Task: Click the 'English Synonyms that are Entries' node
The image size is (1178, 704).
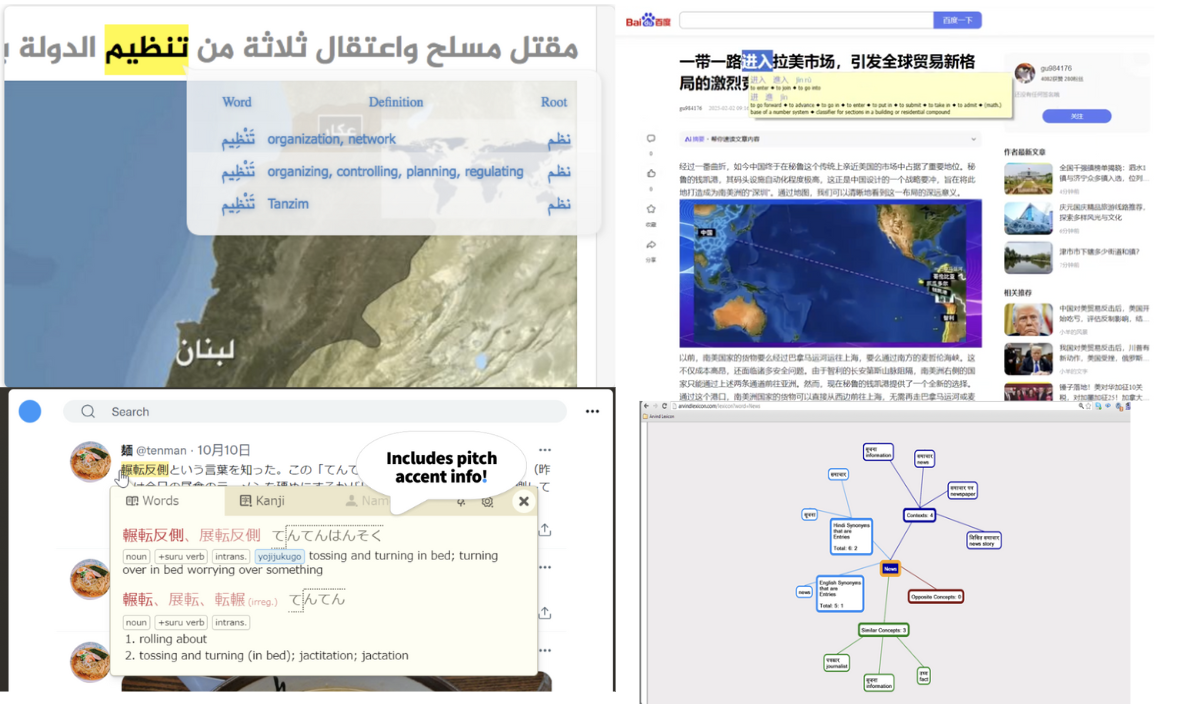Action: point(840,594)
